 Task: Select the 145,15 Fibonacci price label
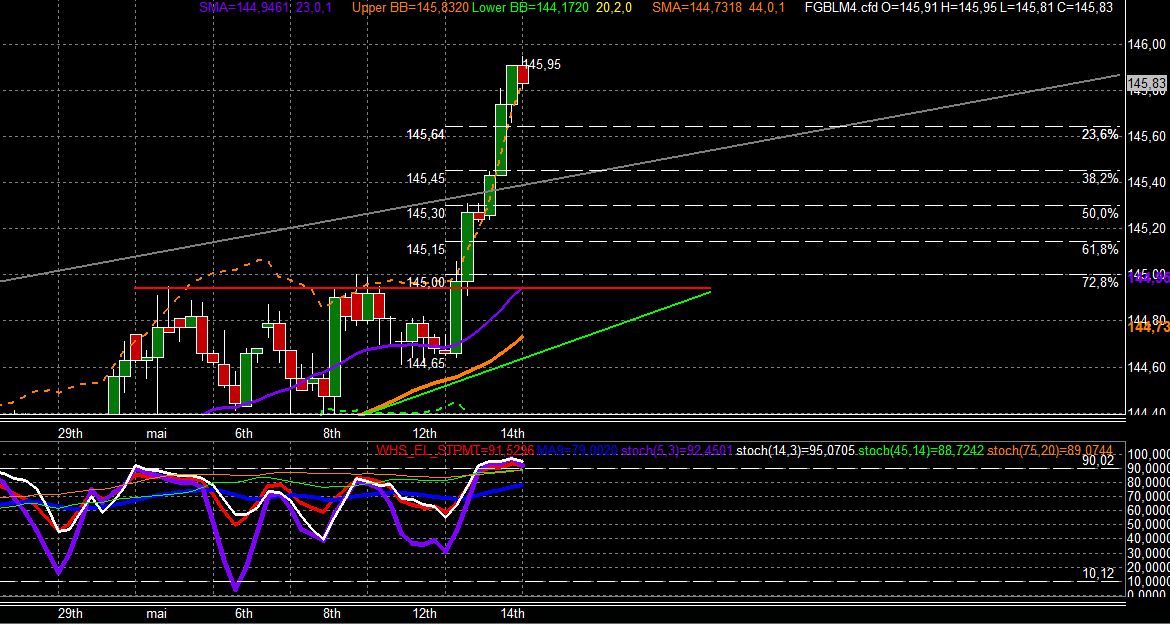(x=426, y=249)
